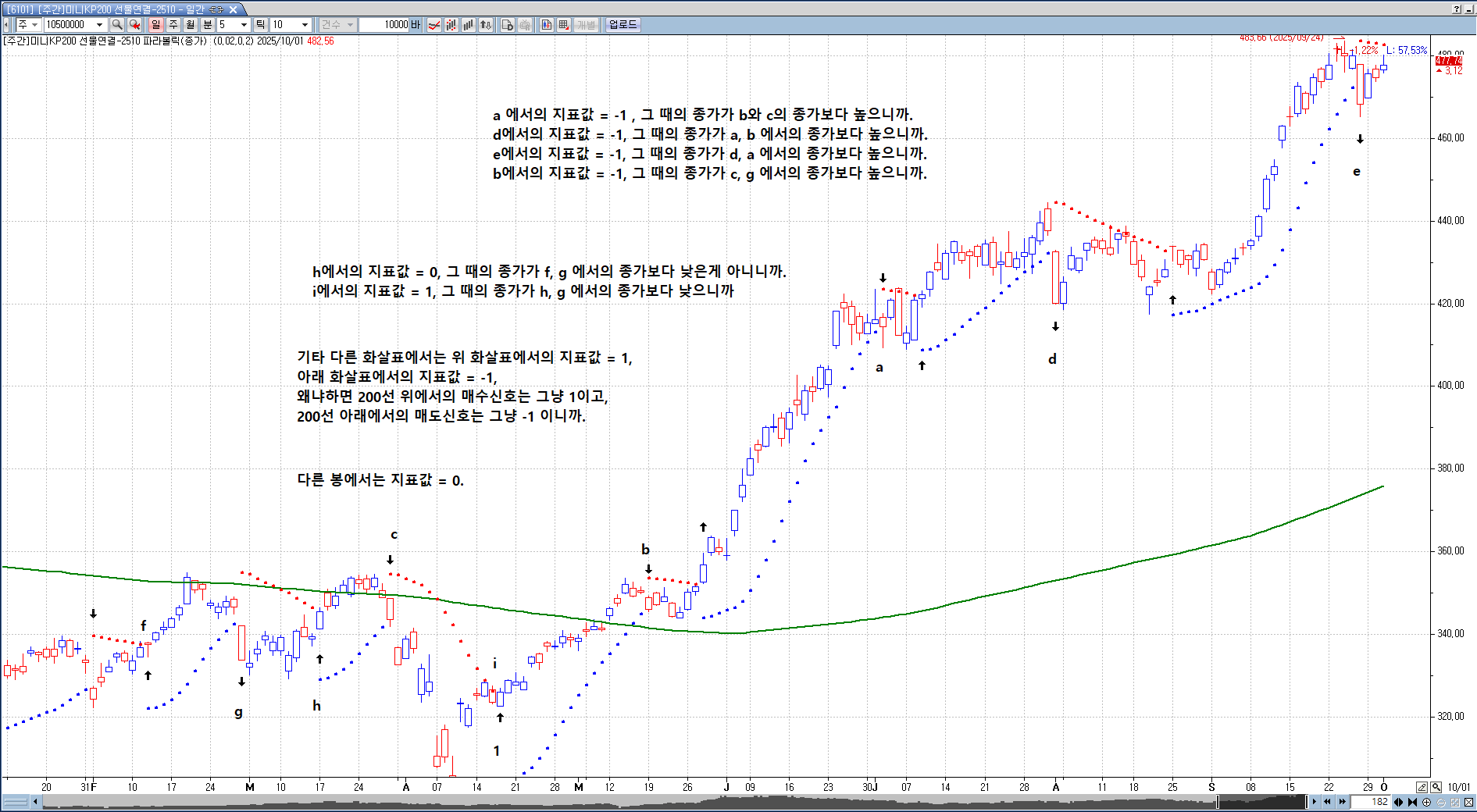Click the up-down arrows toolbar icon

486,25
